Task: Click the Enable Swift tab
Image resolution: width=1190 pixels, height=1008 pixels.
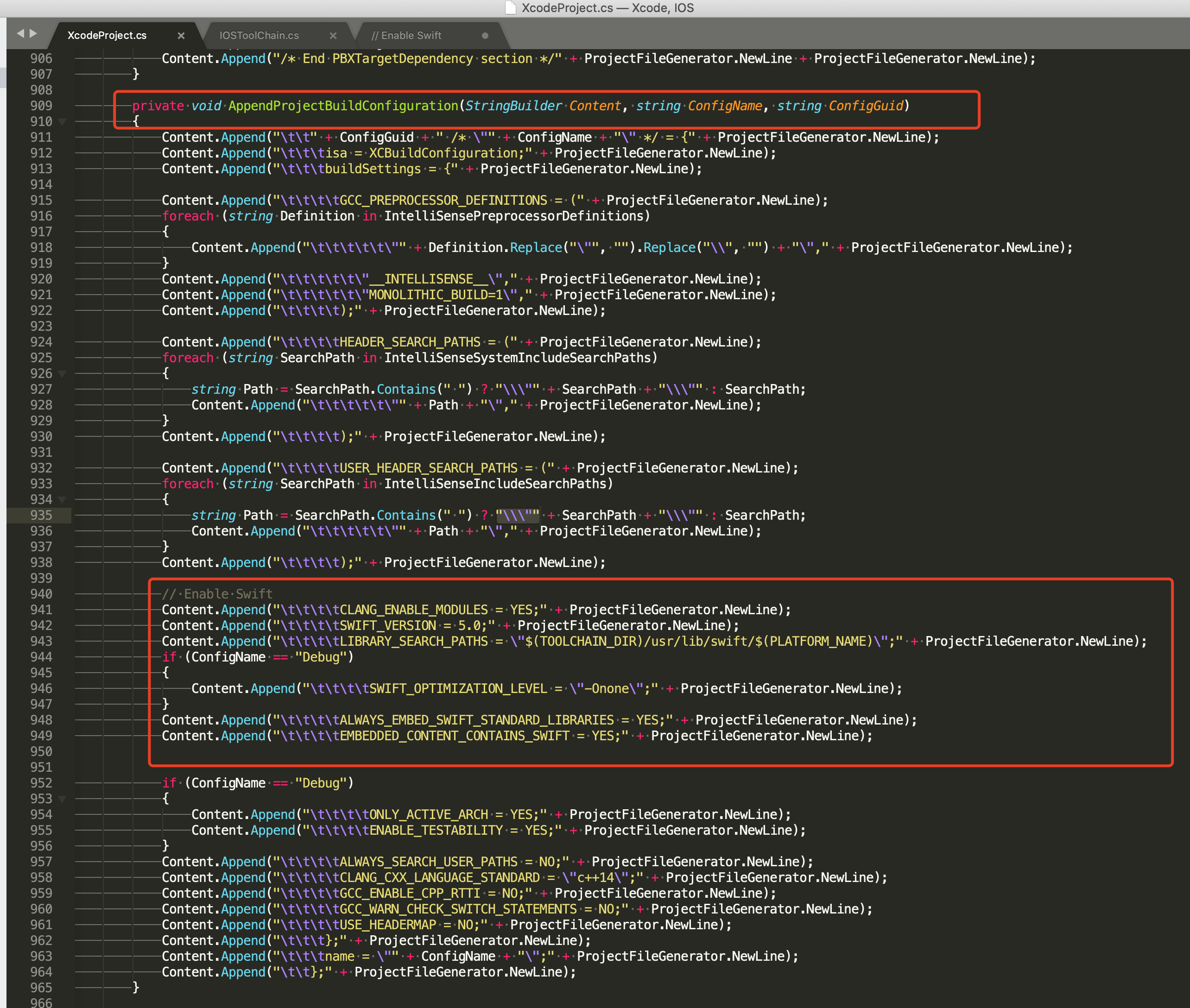Action: tap(415, 37)
